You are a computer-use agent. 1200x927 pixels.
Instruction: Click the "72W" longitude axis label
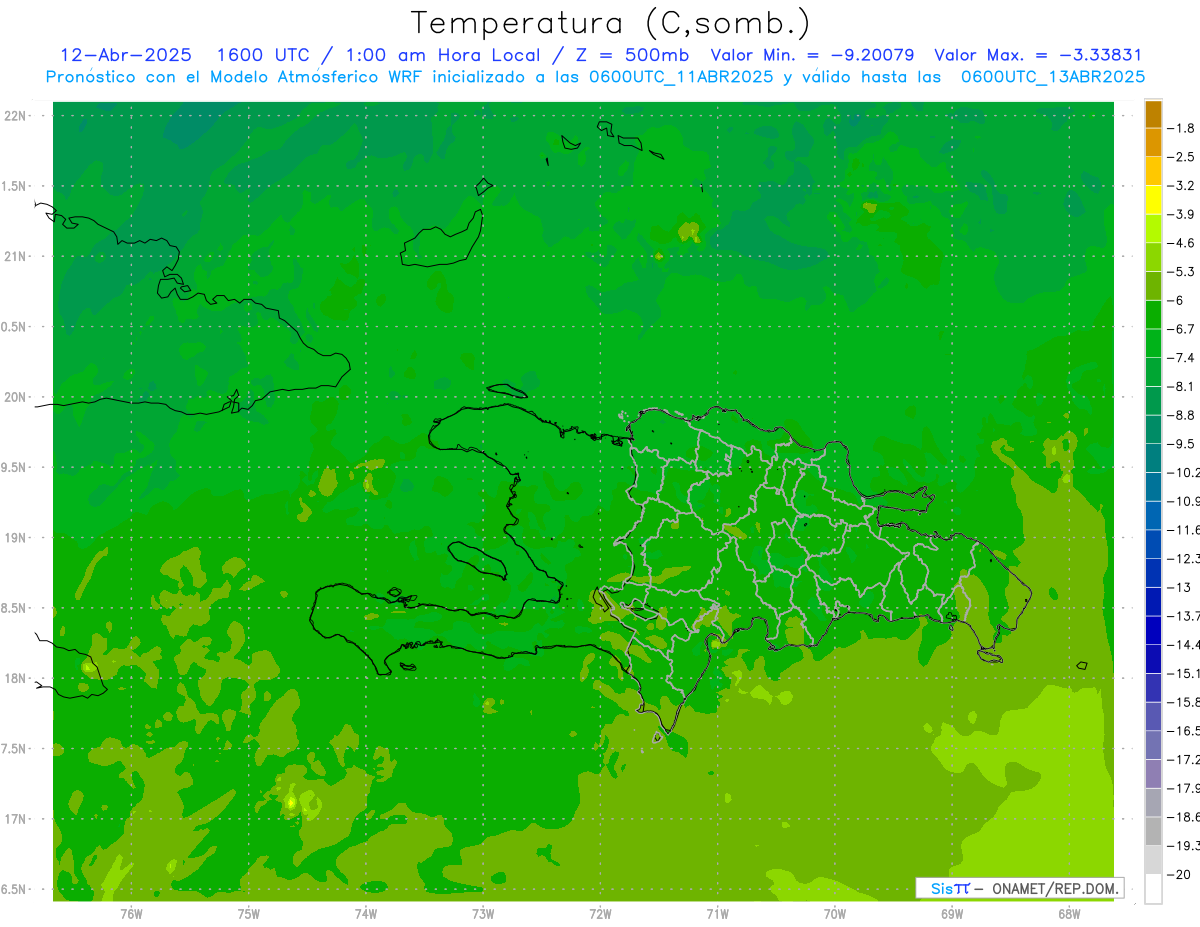pyautogui.click(x=600, y=913)
